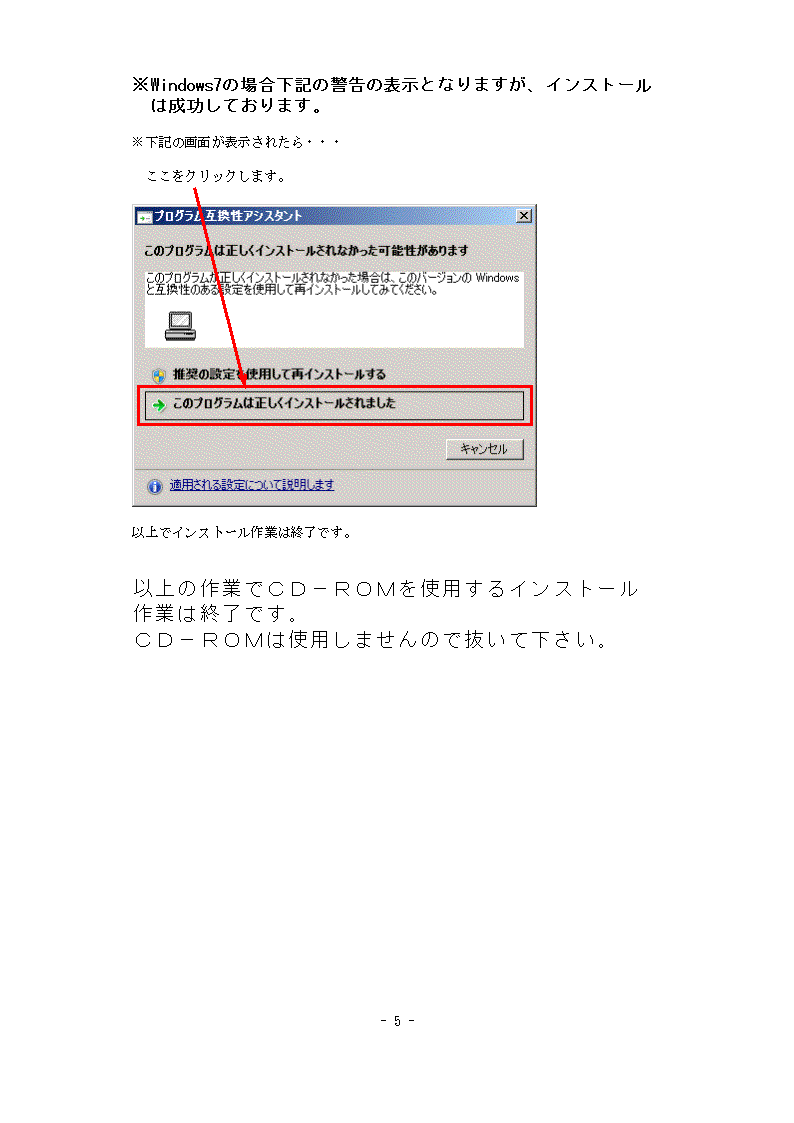
Task: Click the ※下記の画面が表示されたら note
Action: click(x=236, y=142)
